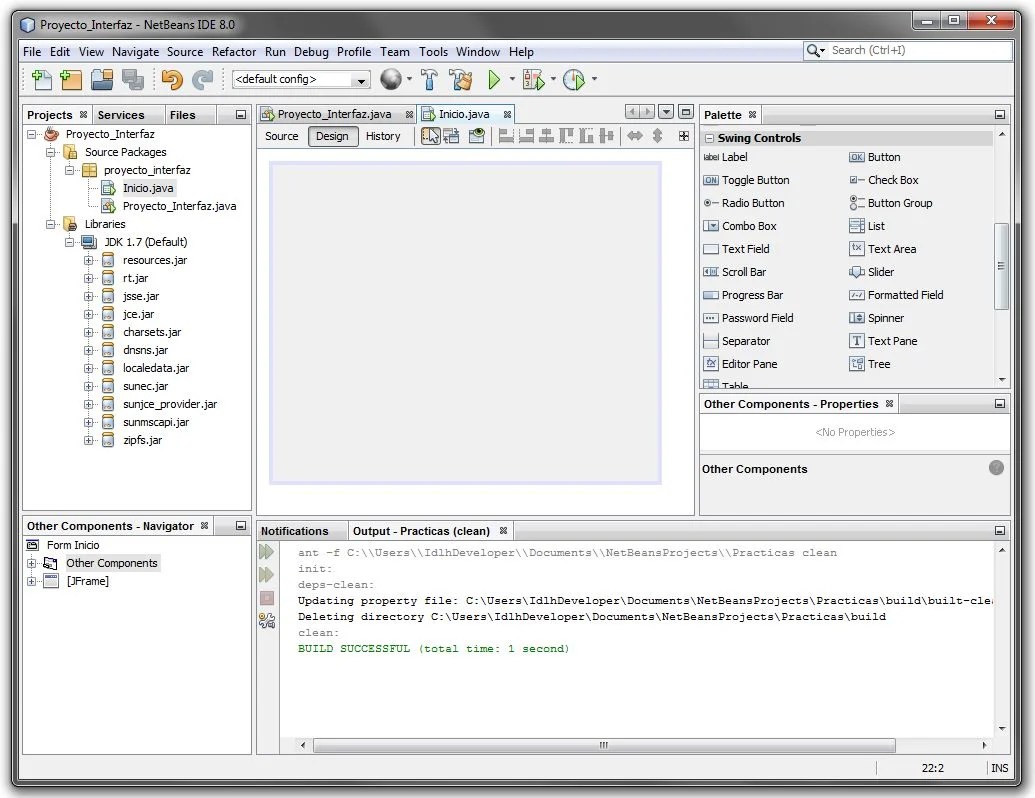The image size is (1035, 798).
Task: Run the main project
Action: pyautogui.click(x=494, y=79)
